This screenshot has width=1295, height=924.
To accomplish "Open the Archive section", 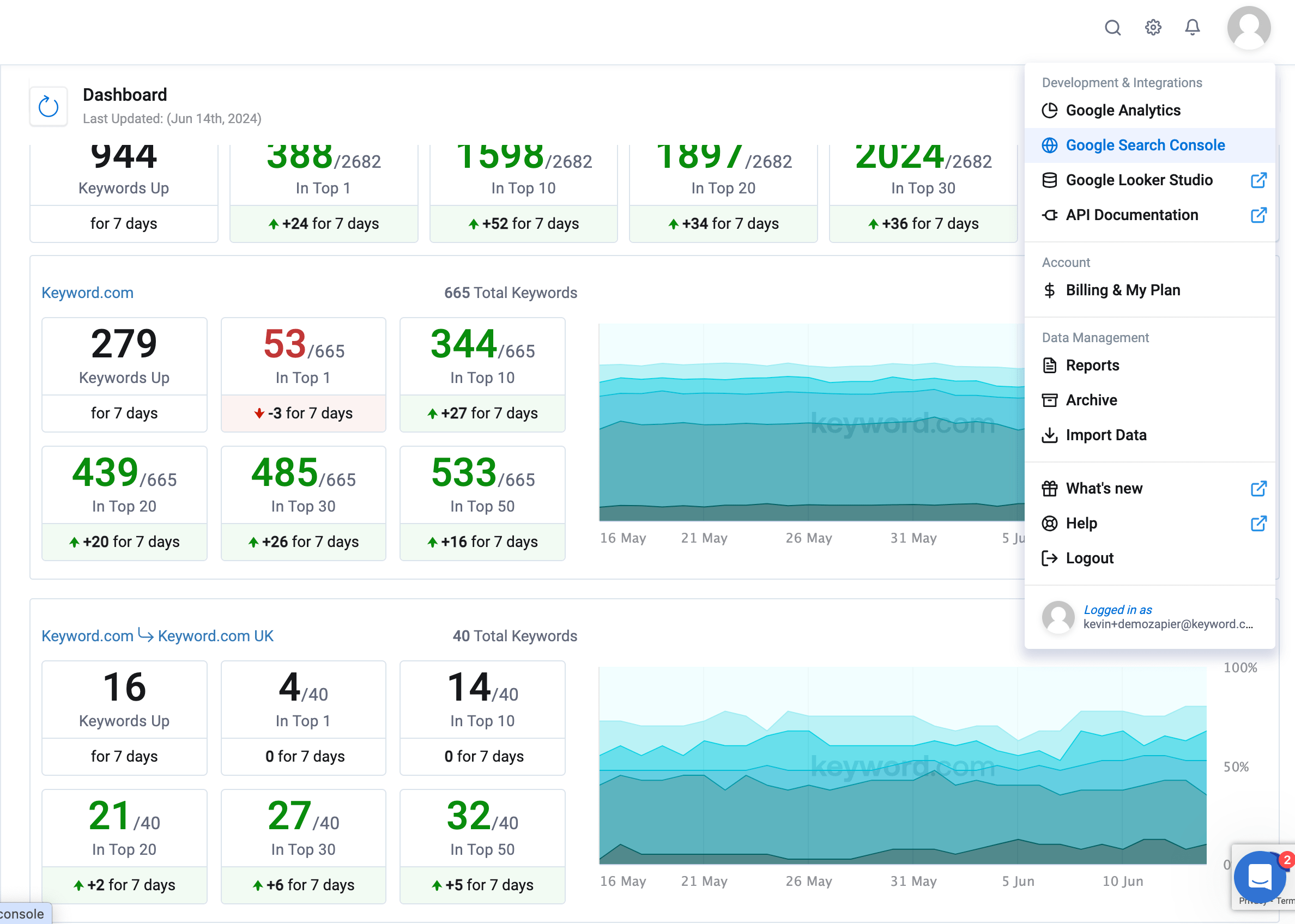I will [1091, 400].
